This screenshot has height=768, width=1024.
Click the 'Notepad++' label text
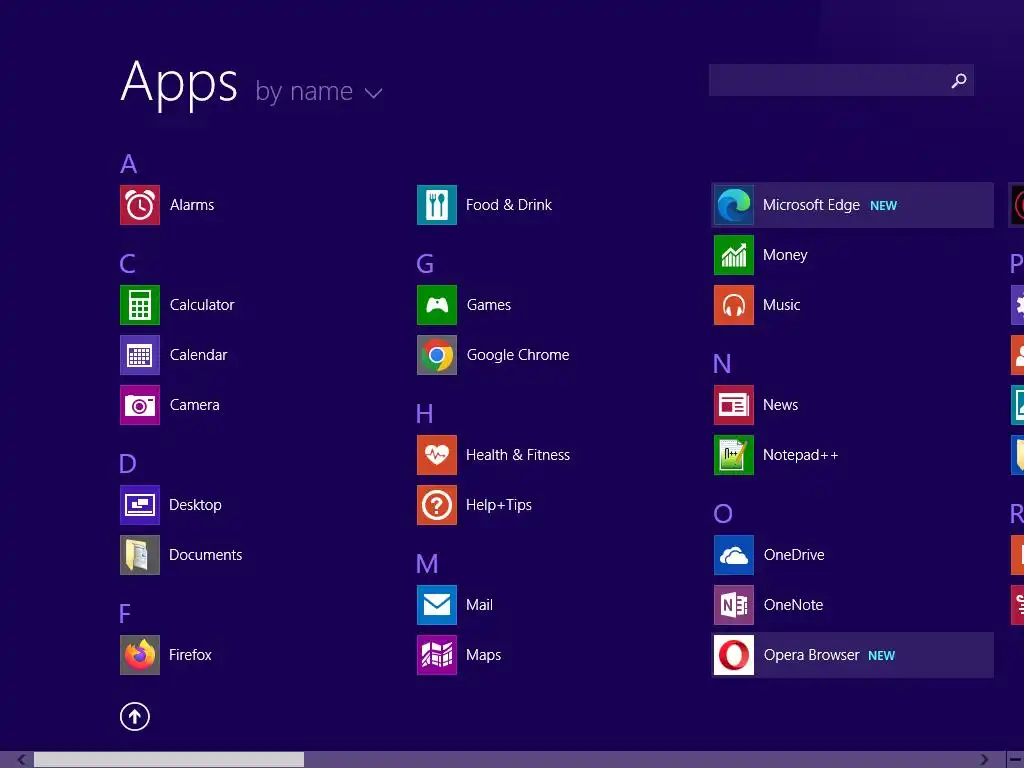pos(801,455)
